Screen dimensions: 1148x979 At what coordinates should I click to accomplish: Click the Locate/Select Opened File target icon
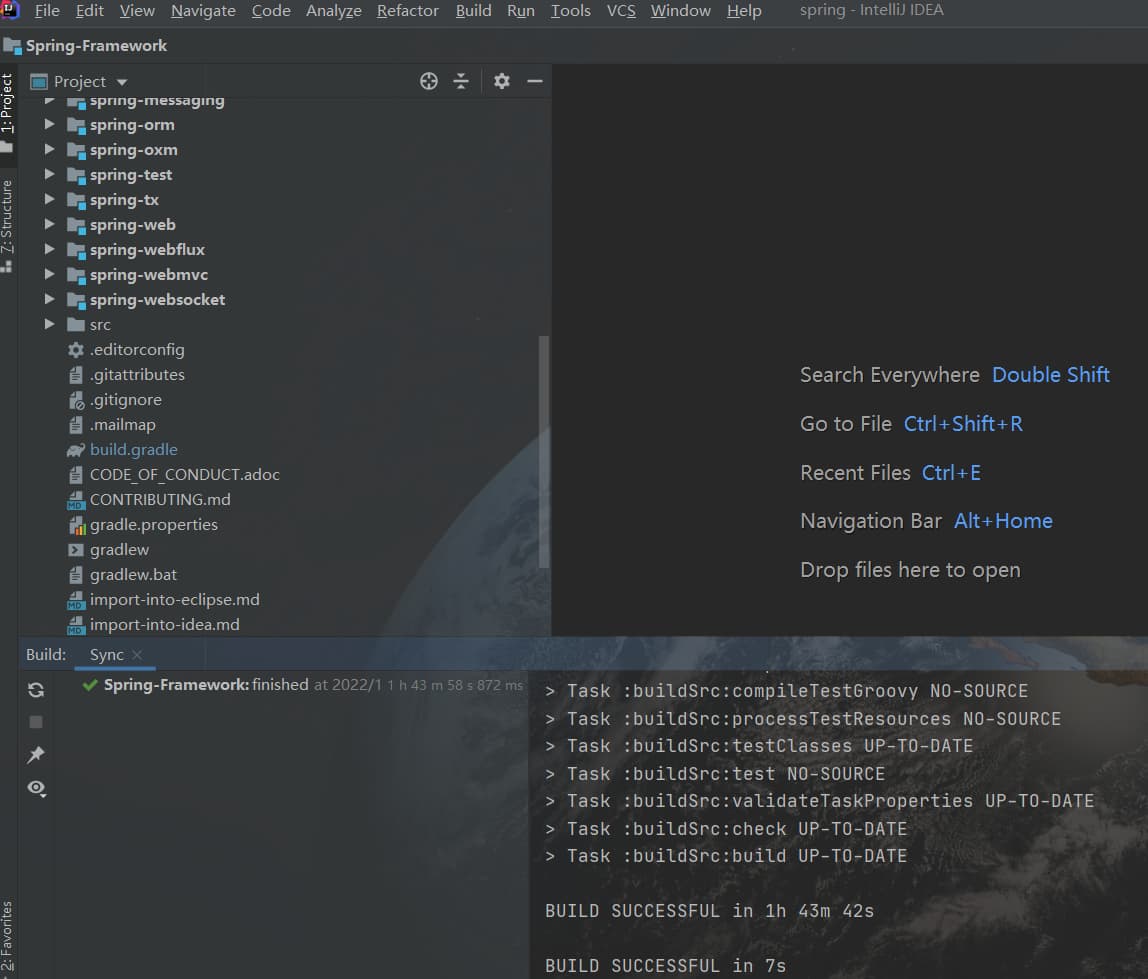click(429, 81)
